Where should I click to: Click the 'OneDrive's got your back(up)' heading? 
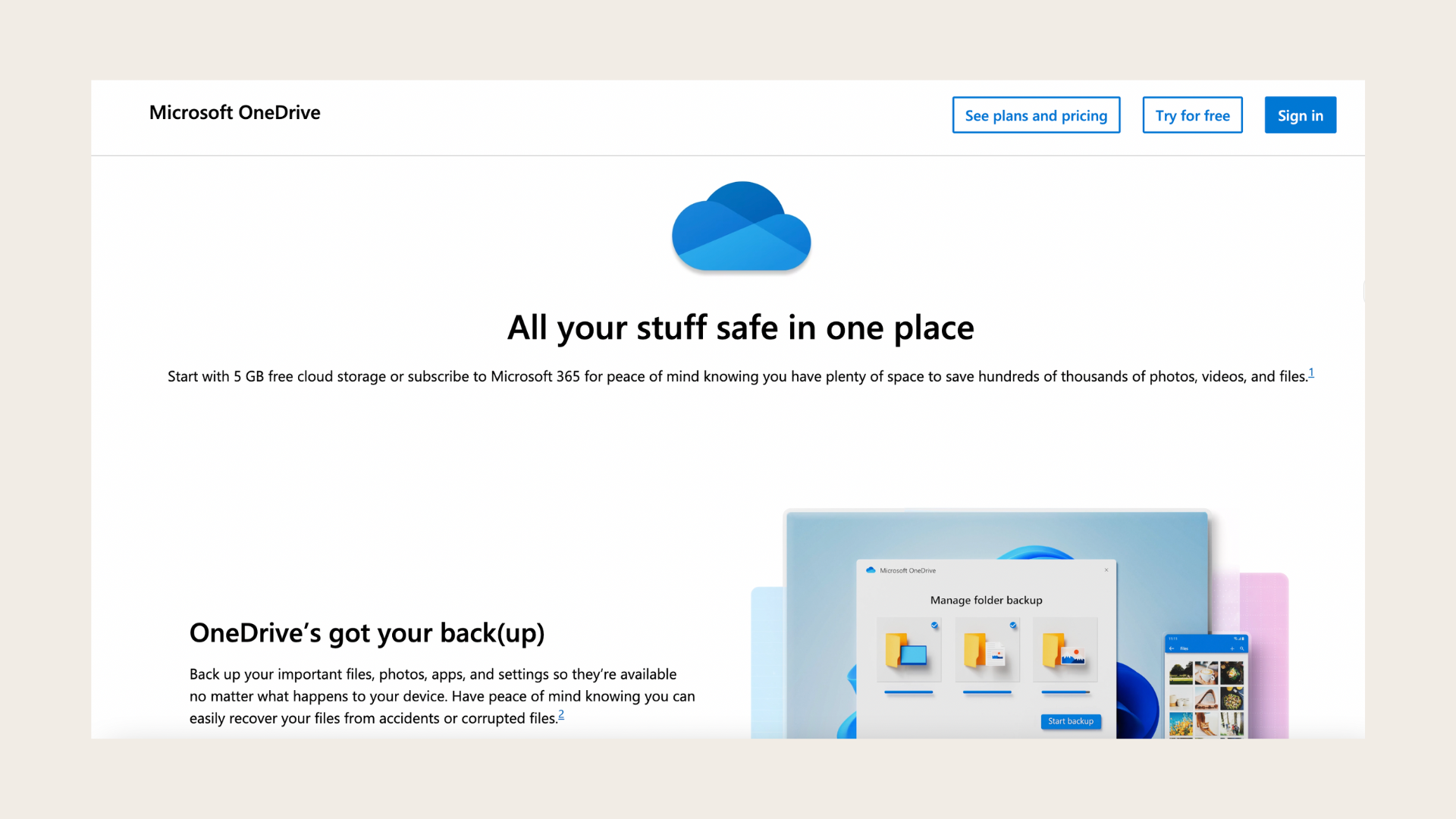pyautogui.click(x=367, y=633)
